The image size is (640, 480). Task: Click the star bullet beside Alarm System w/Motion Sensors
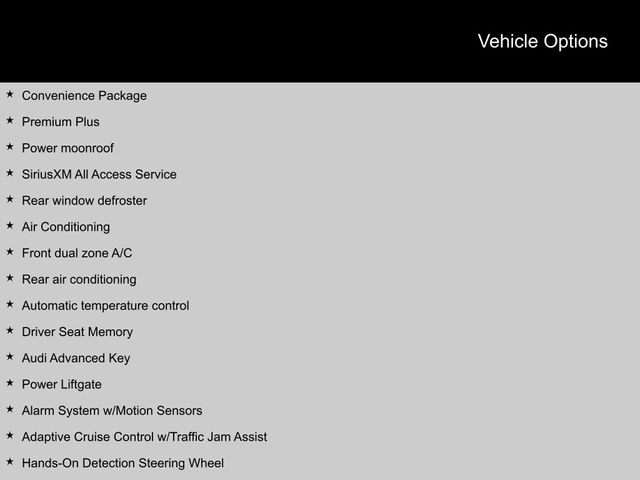pyautogui.click(x=9, y=410)
